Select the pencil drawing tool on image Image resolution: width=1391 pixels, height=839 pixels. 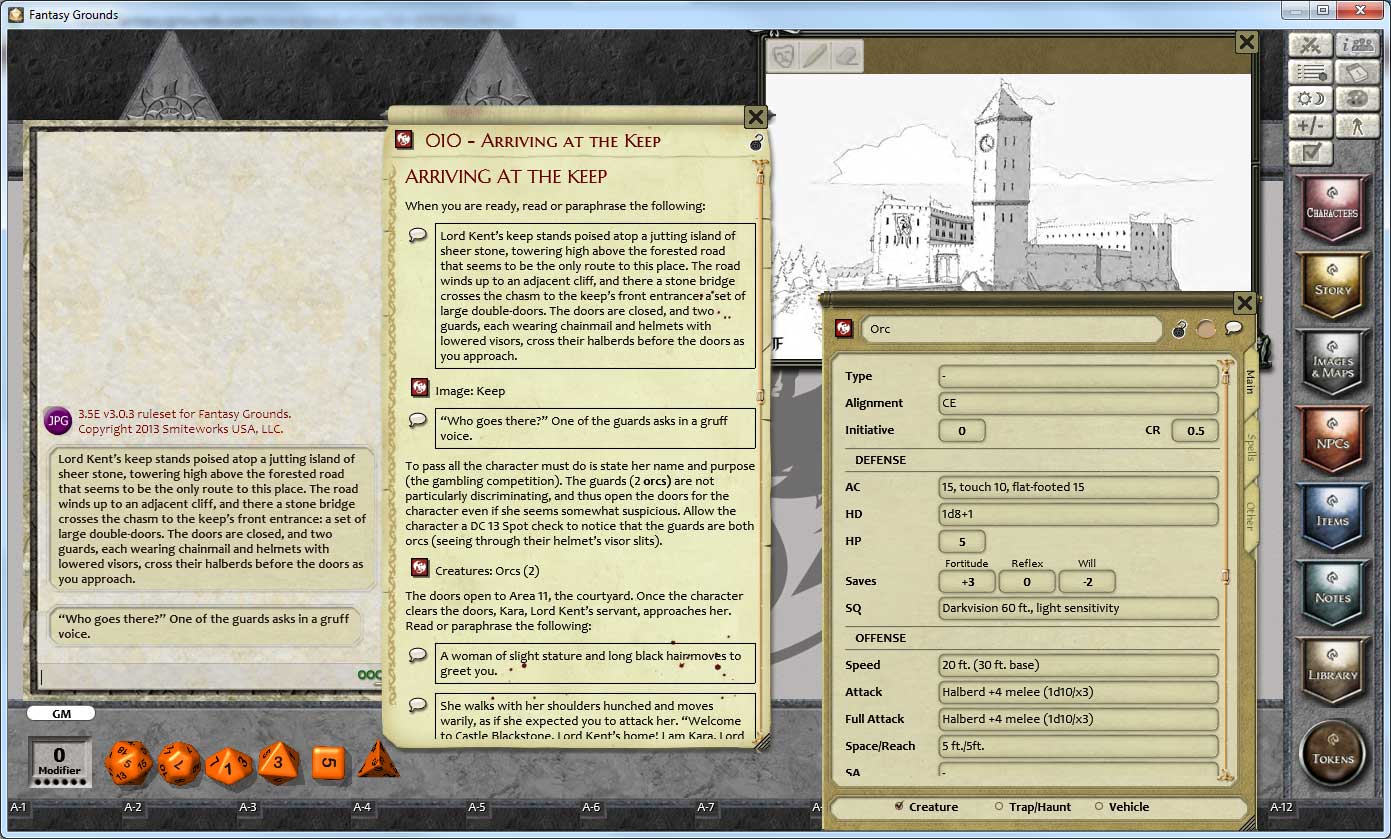816,56
